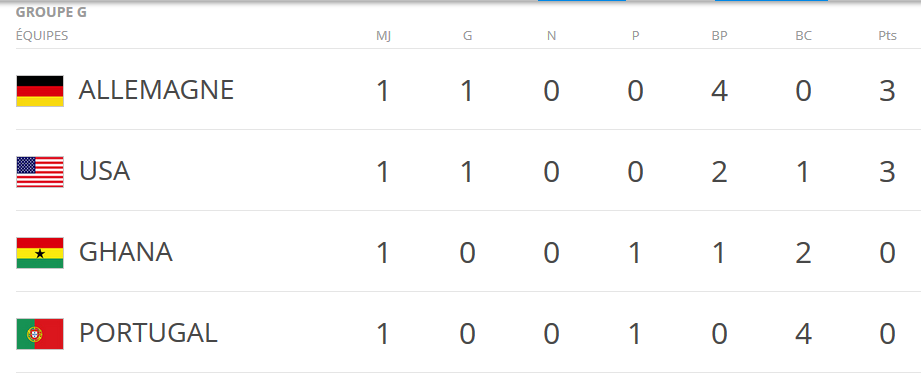The height and width of the screenshot is (373, 921).
Task: Click the Pts column header
Action: [x=888, y=36]
